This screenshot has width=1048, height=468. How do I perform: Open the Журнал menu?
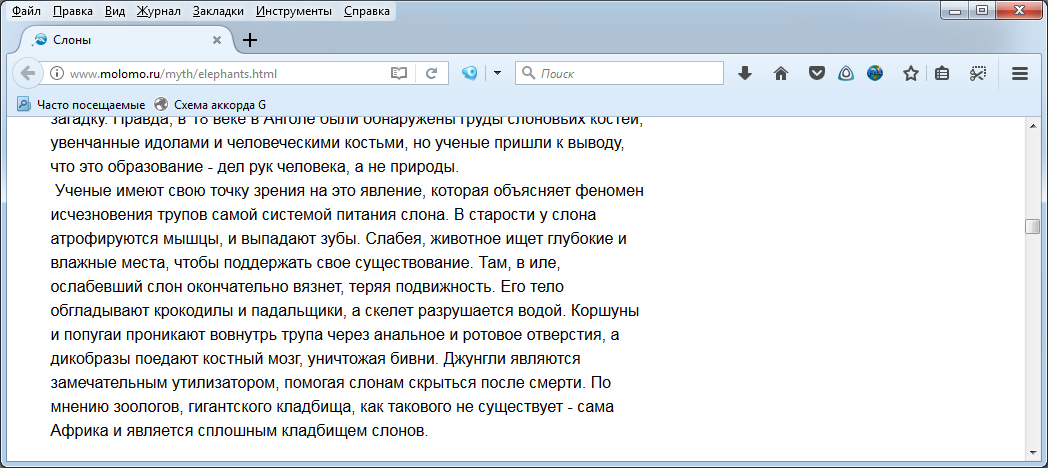(159, 12)
